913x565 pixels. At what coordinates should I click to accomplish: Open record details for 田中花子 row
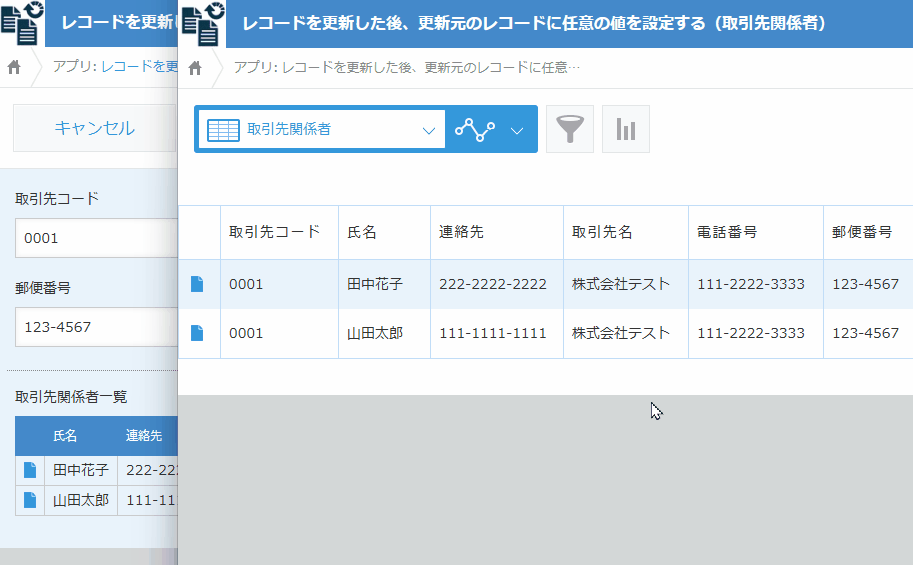click(x=197, y=284)
